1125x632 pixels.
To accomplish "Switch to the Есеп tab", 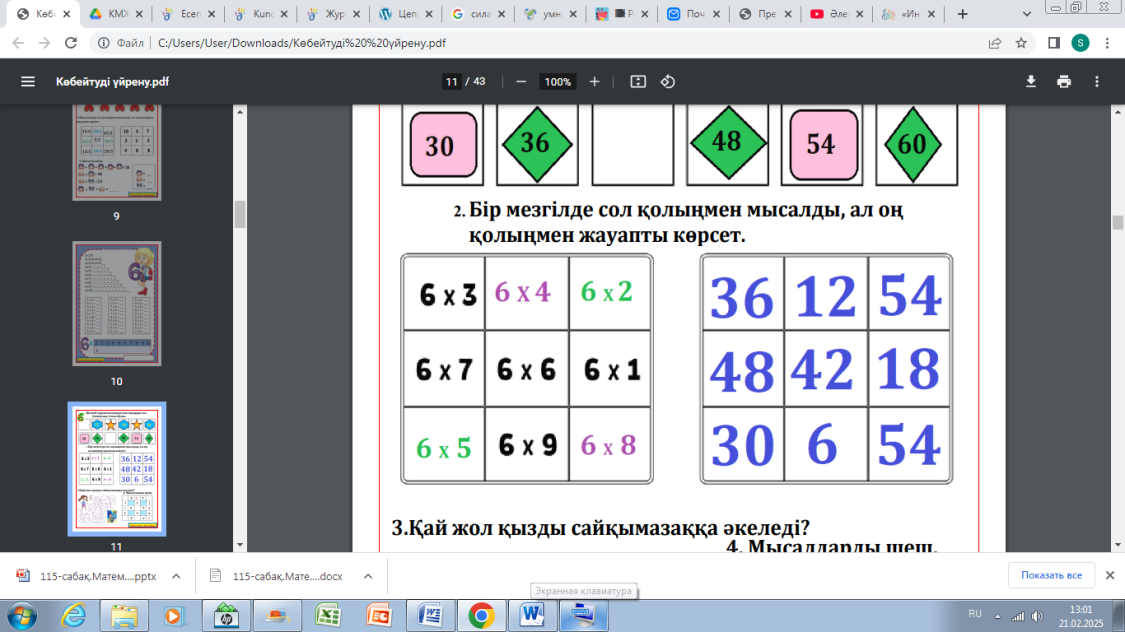I will pyautogui.click(x=189, y=14).
